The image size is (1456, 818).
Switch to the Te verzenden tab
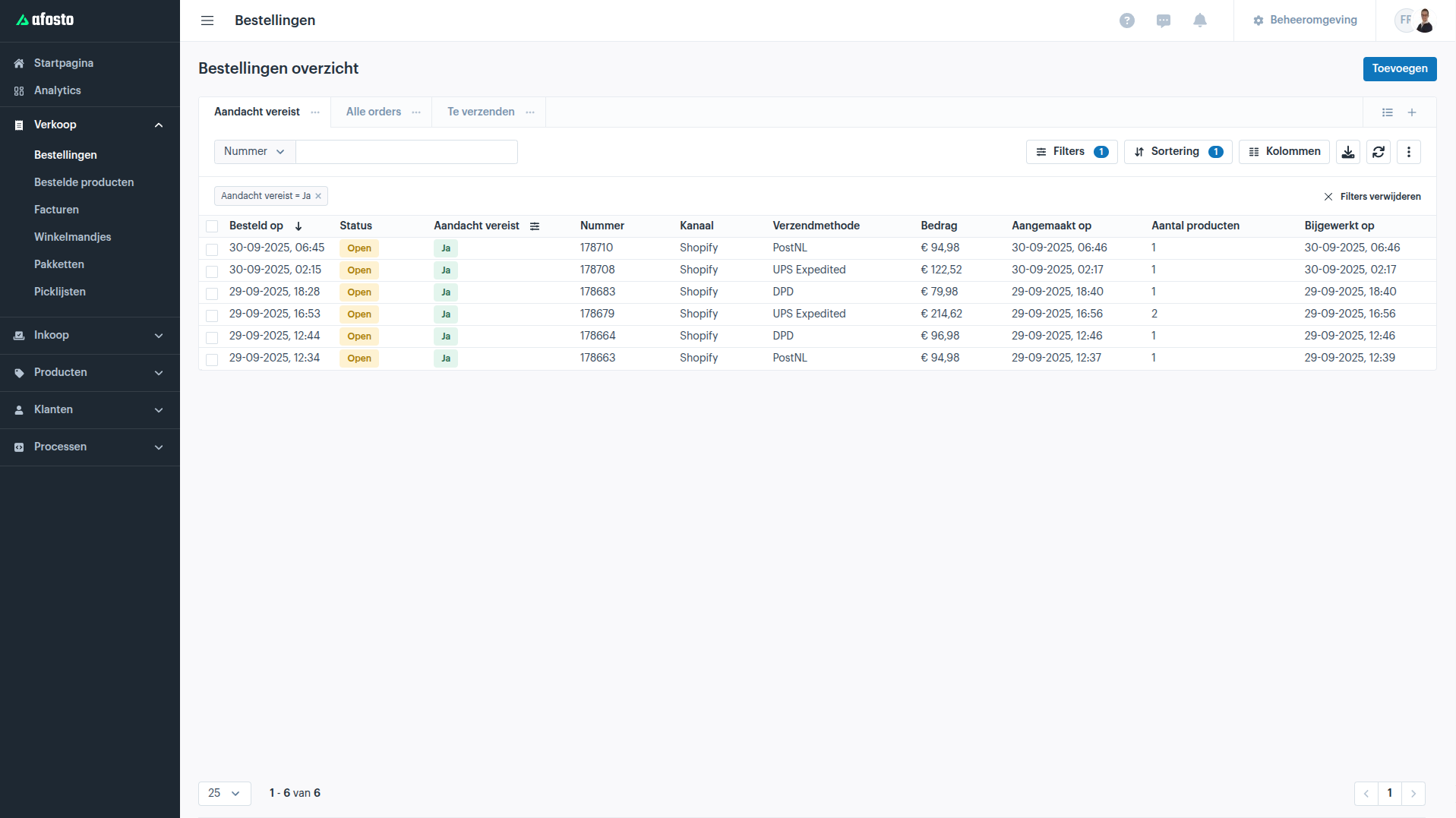click(x=480, y=112)
